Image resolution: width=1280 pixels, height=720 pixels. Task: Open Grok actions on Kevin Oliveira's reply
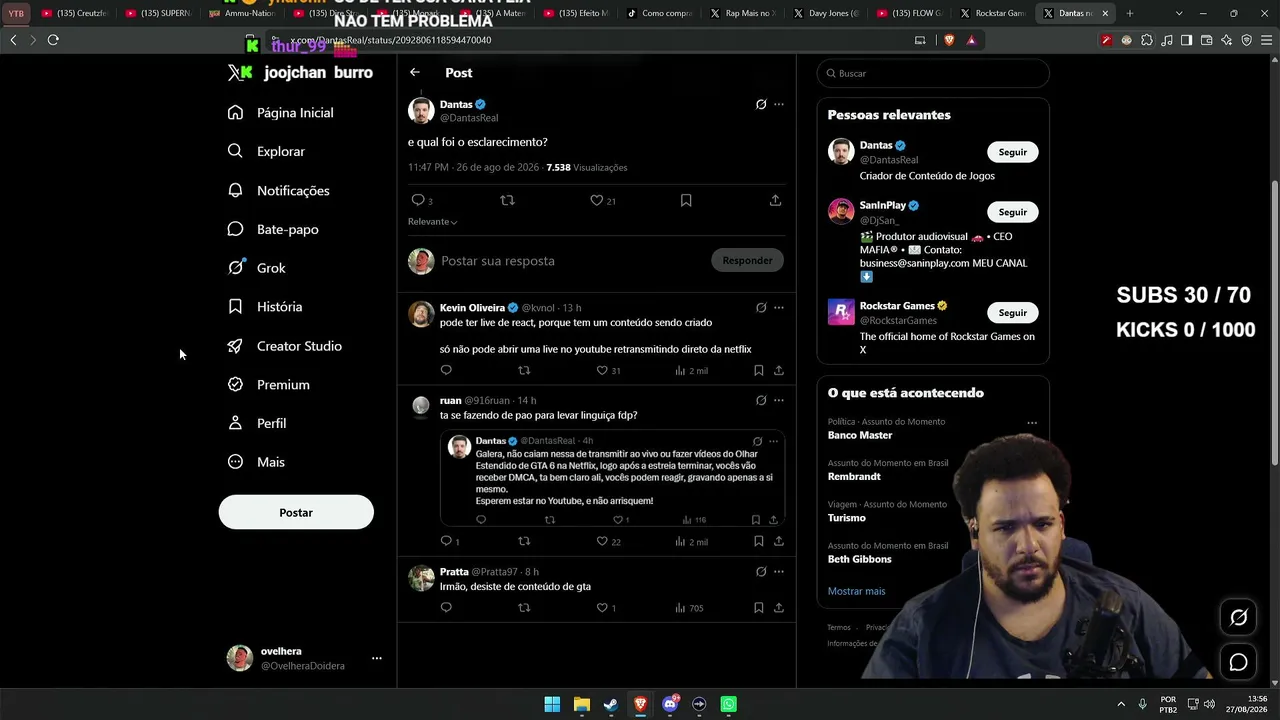click(761, 308)
